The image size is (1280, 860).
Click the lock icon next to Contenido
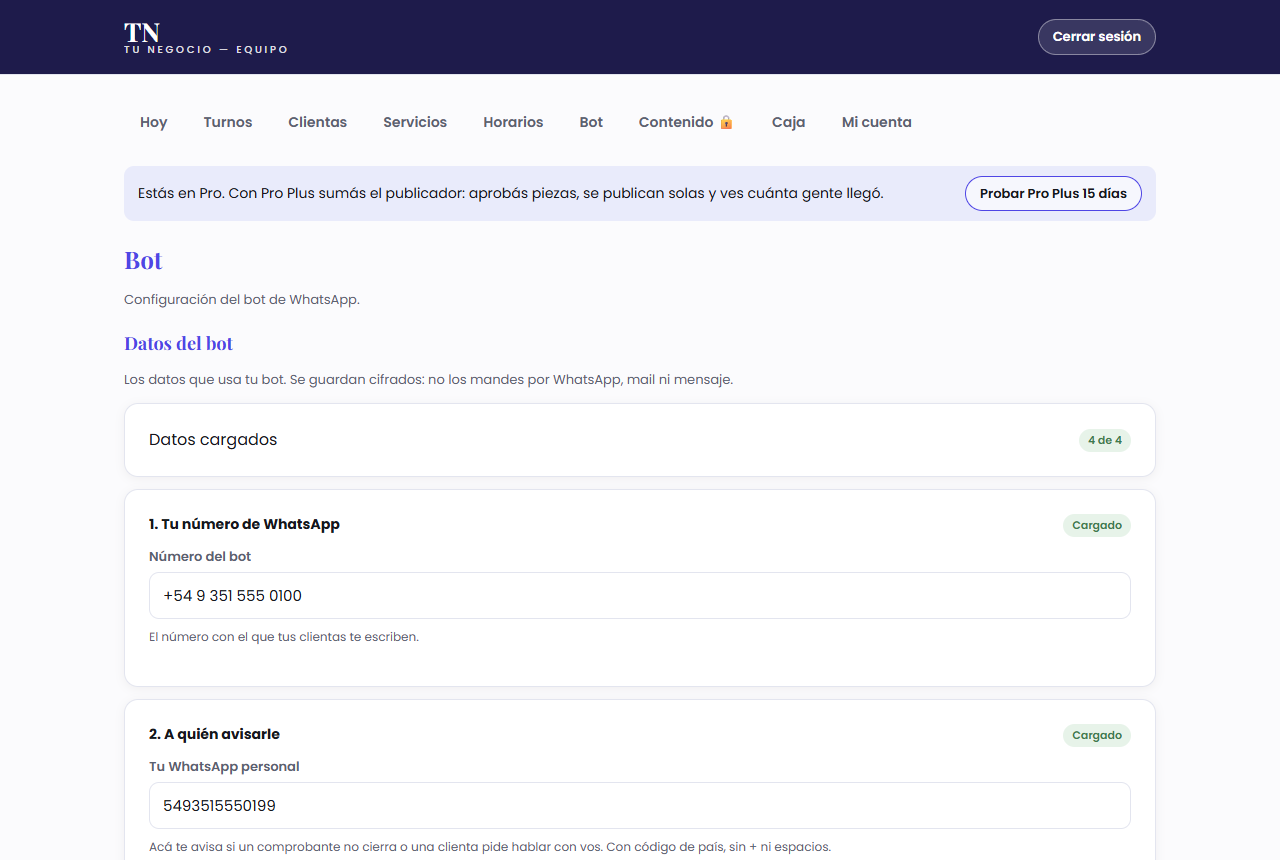[726, 122]
